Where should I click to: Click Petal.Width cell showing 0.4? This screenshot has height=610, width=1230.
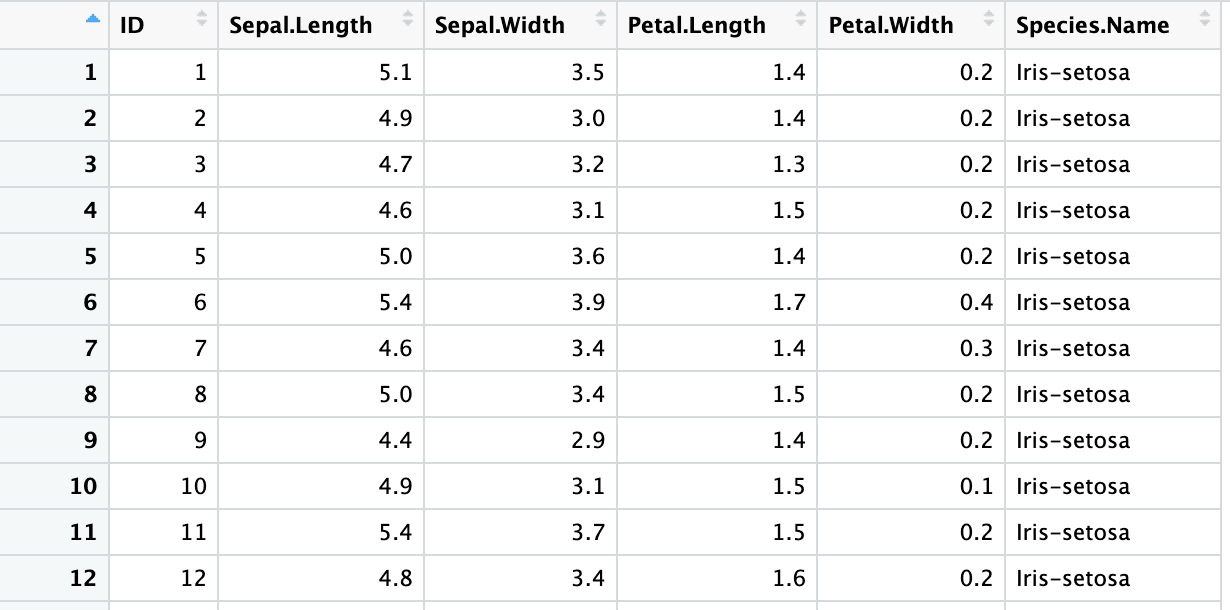[x=911, y=302]
